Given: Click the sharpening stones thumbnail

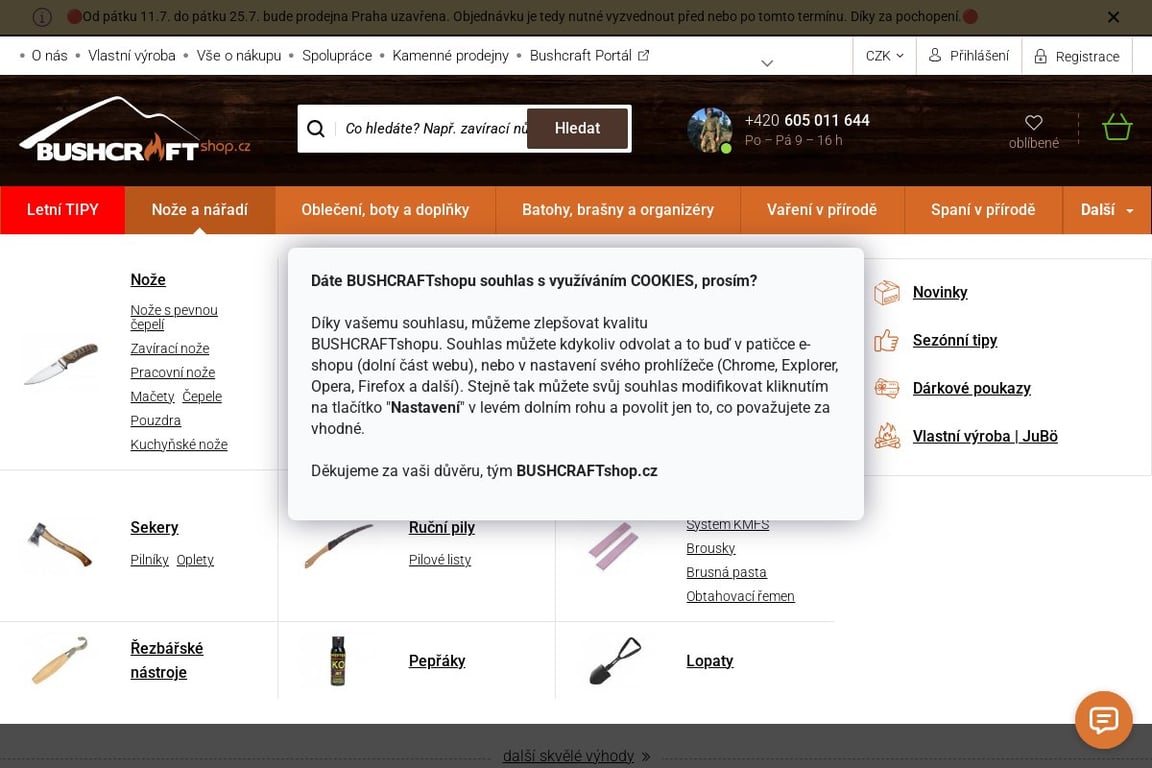Looking at the screenshot, I should click(x=613, y=546).
